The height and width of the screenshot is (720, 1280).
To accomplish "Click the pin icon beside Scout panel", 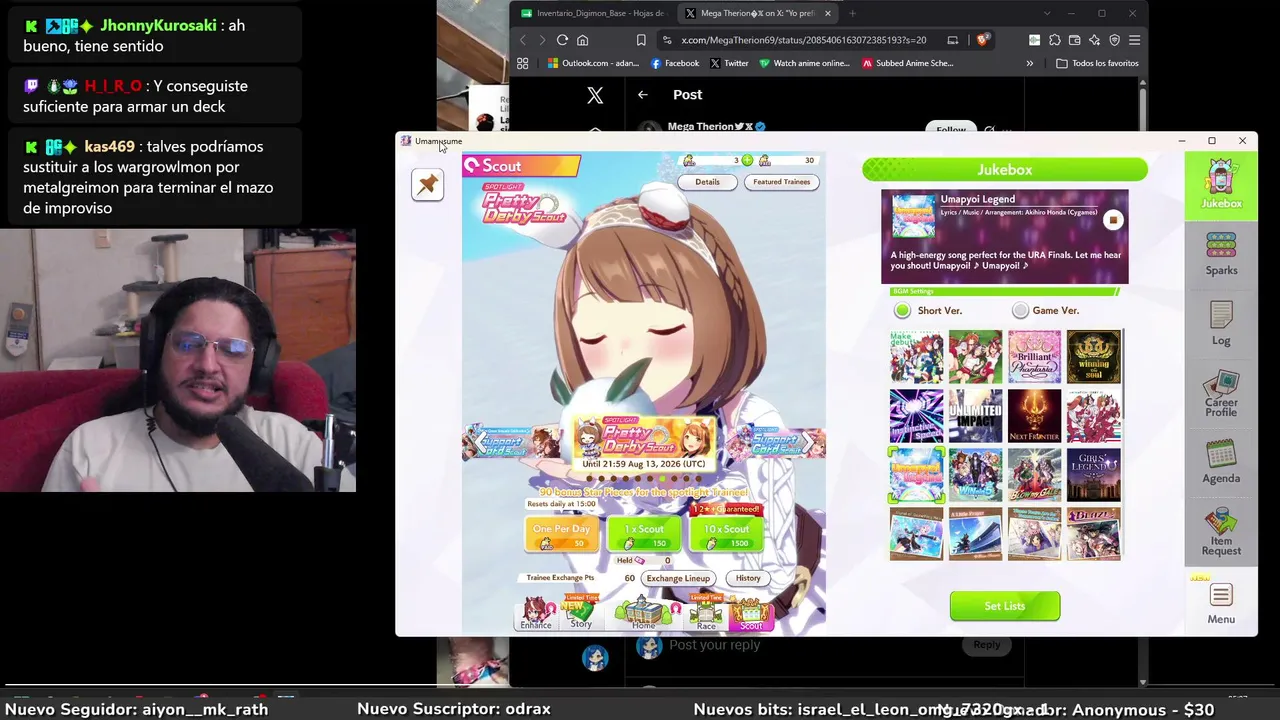I will (x=427, y=184).
